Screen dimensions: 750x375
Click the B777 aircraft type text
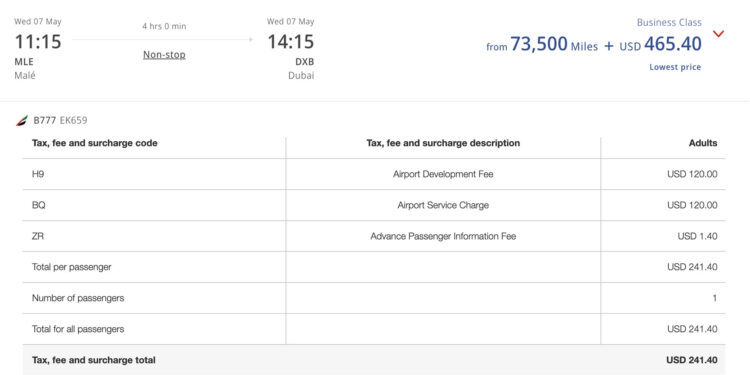(44, 121)
